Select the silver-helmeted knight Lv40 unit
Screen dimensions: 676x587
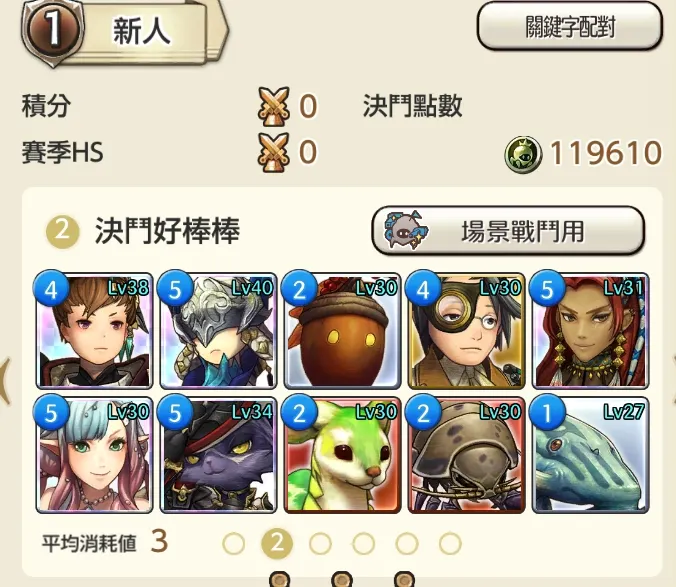(218, 330)
